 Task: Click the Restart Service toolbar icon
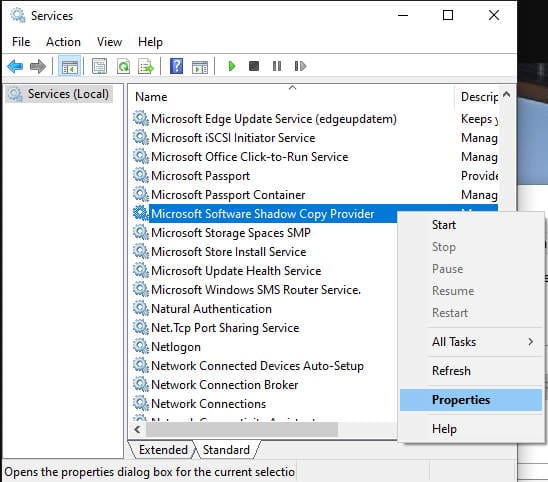(300, 66)
